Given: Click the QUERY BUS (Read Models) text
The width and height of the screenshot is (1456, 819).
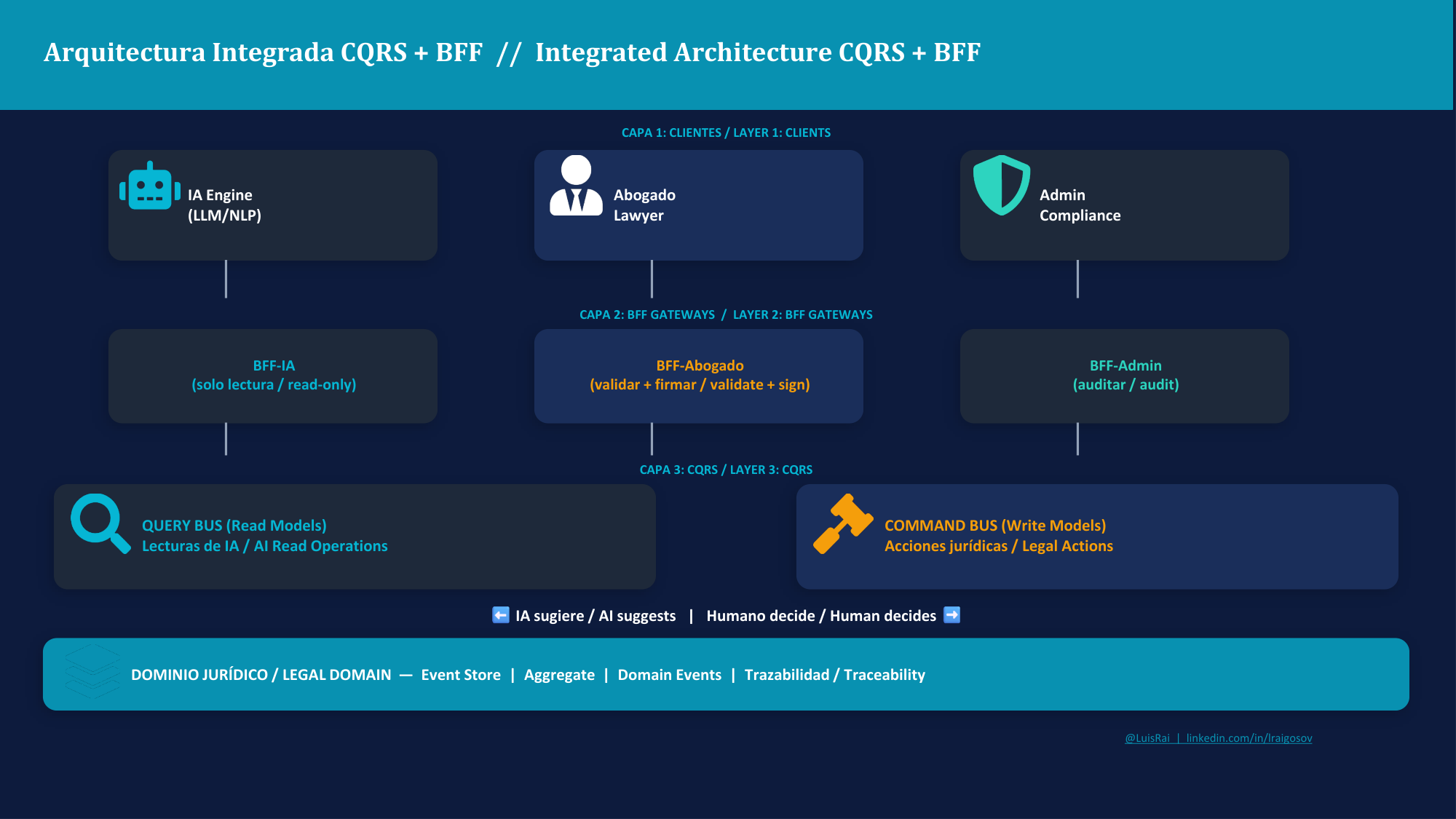Looking at the screenshot, I should [234, 526].
